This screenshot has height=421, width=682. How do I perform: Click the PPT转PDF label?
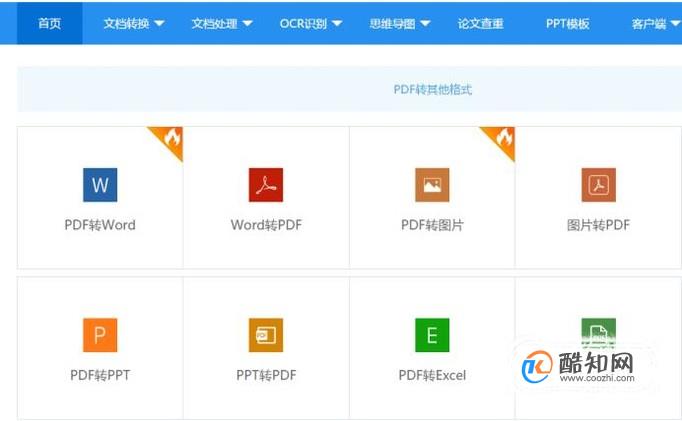coord(266,375)
